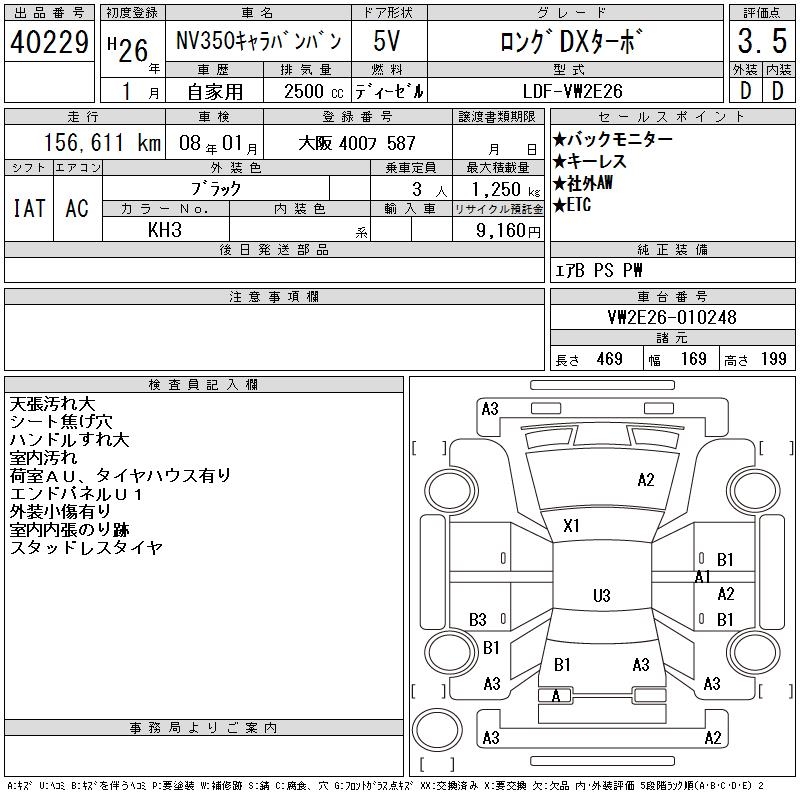
Task: Click the 3.5 evaluation score
Action: [762, 41]
